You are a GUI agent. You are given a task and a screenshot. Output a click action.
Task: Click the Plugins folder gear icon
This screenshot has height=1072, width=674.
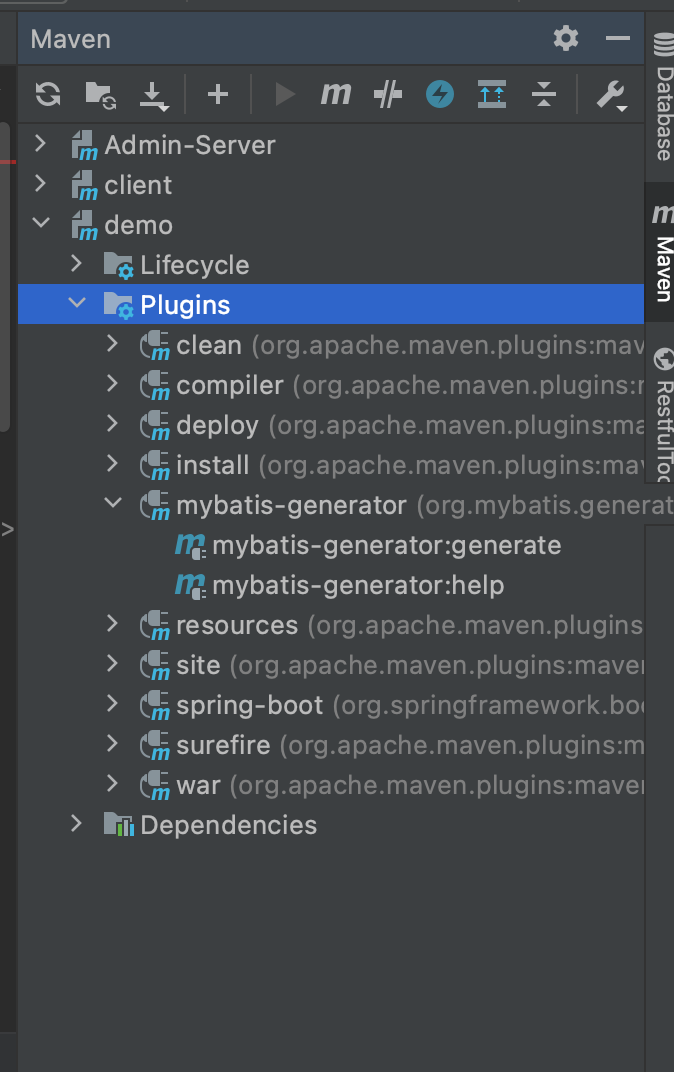pyautogui.click(x=118, y=306)
